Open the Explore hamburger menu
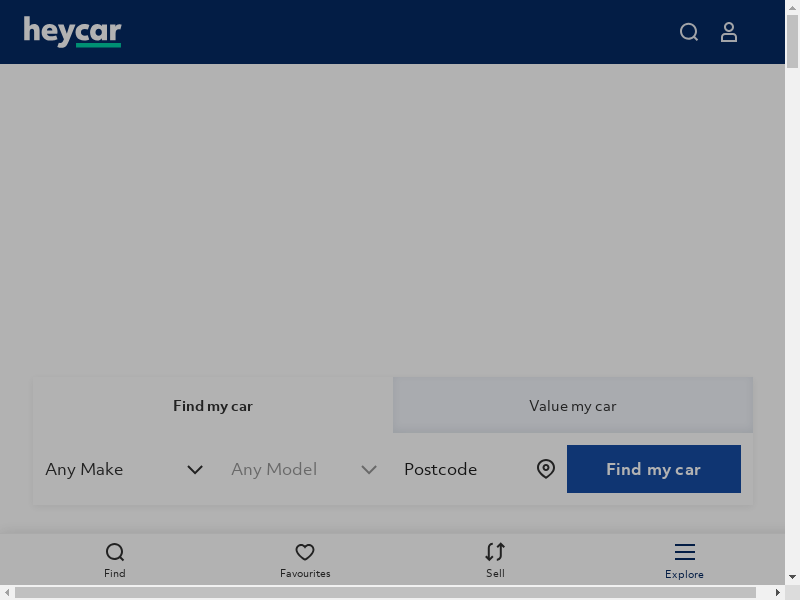This screenshot has width=800, height=600. pos(684,552)
